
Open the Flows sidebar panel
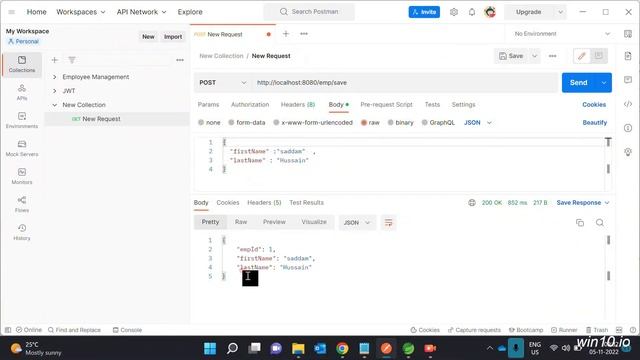coord(22,204)
